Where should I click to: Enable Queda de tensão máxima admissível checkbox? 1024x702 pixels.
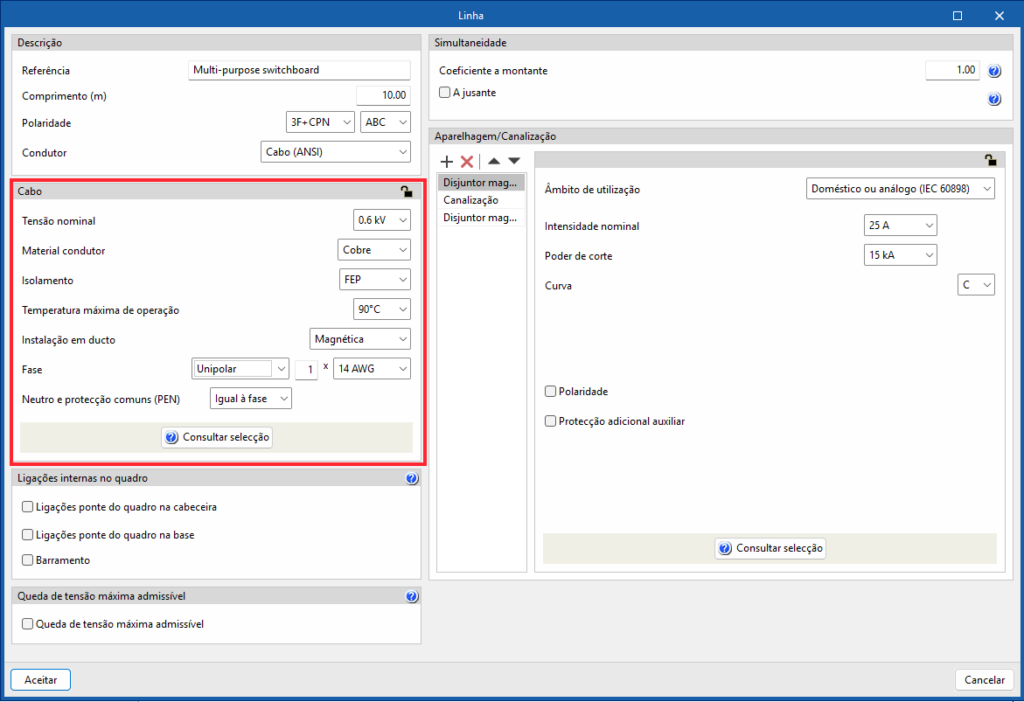click(x=27, y=624)
